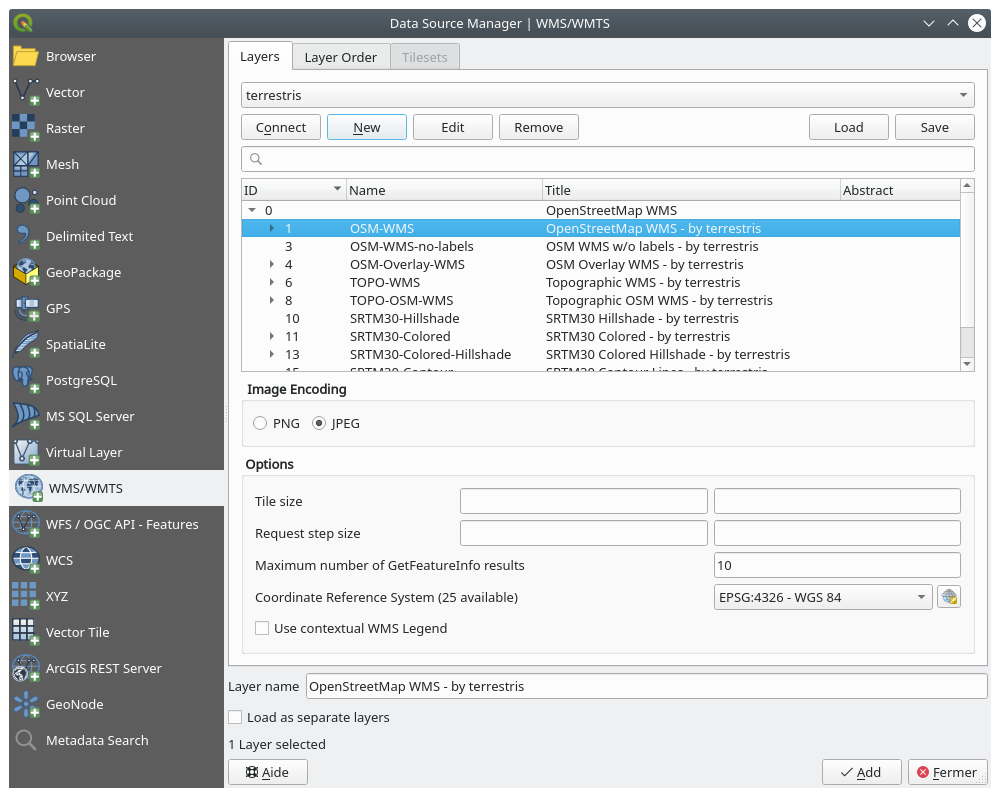This screenshot has width=1000, height=810.
Task: Open the PostgreSQL data source icon
Action: pyautogui.click(x=26, y=380)
